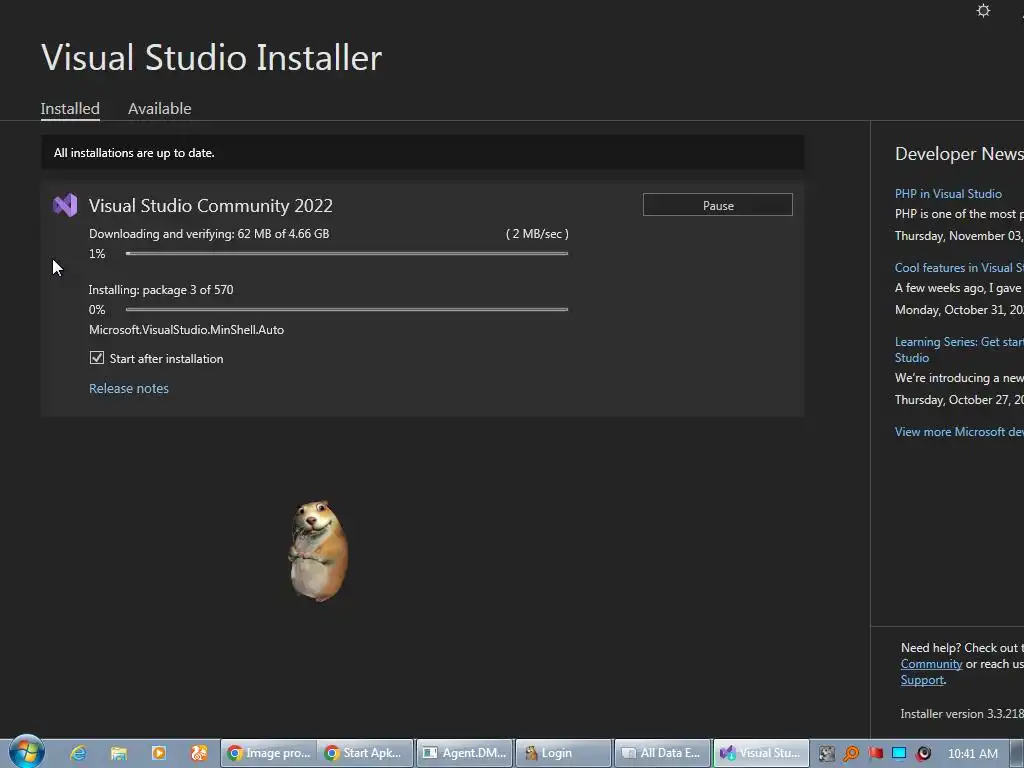1024x768 pixels.
Task: Click 'Microsoft.VisualStudio.MinShell.Auto' package name
Action: click(x=186, y=330)
